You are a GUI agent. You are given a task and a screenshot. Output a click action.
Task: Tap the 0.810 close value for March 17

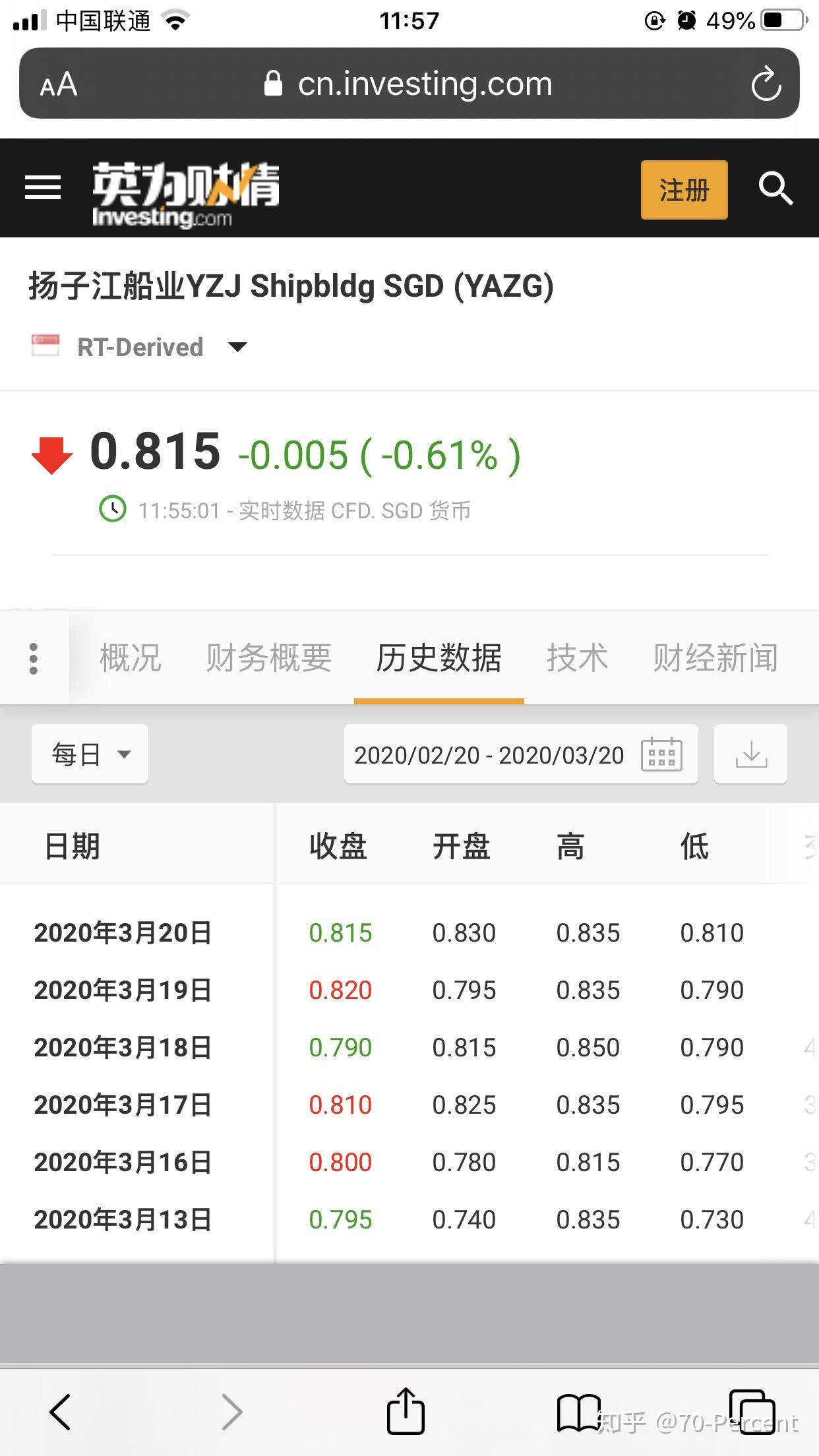340,1105
